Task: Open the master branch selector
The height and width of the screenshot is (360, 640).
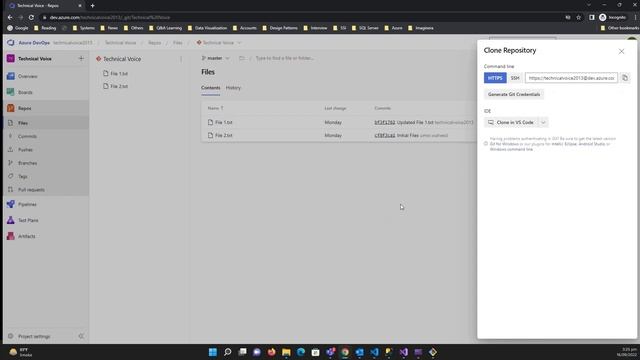Action: tap(216, 58)
